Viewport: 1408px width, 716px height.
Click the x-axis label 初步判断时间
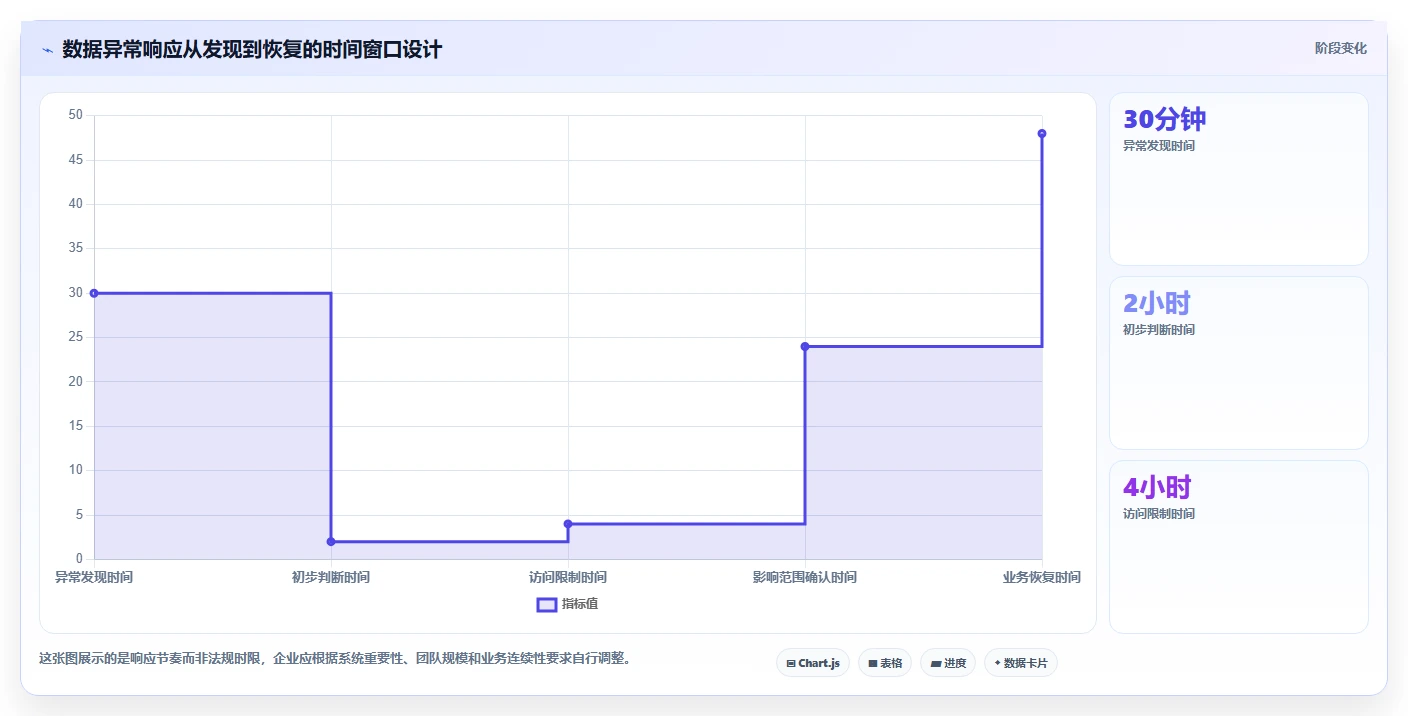pos(331,577)
